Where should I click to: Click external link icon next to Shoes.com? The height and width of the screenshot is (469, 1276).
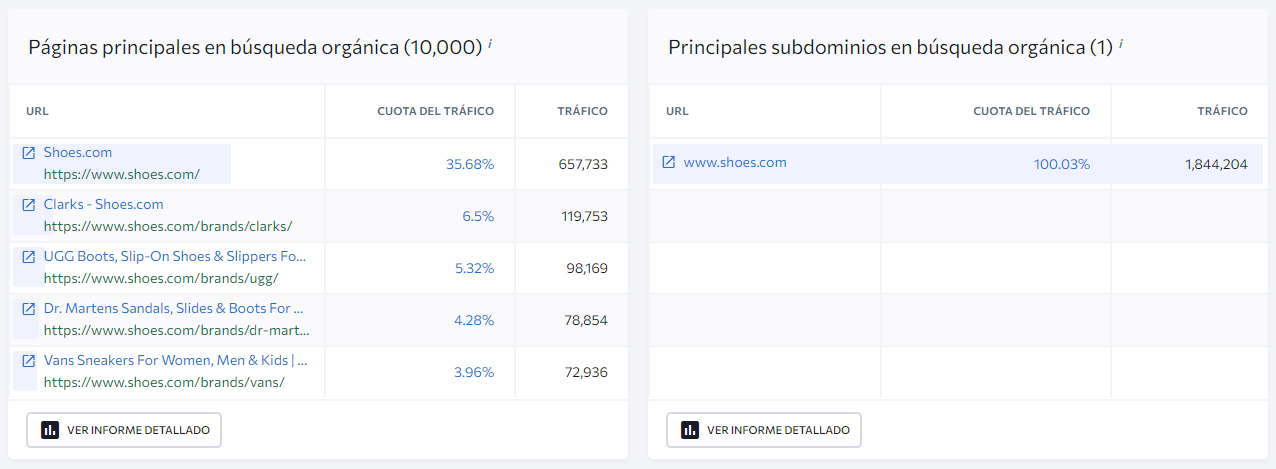coord(28,153)
